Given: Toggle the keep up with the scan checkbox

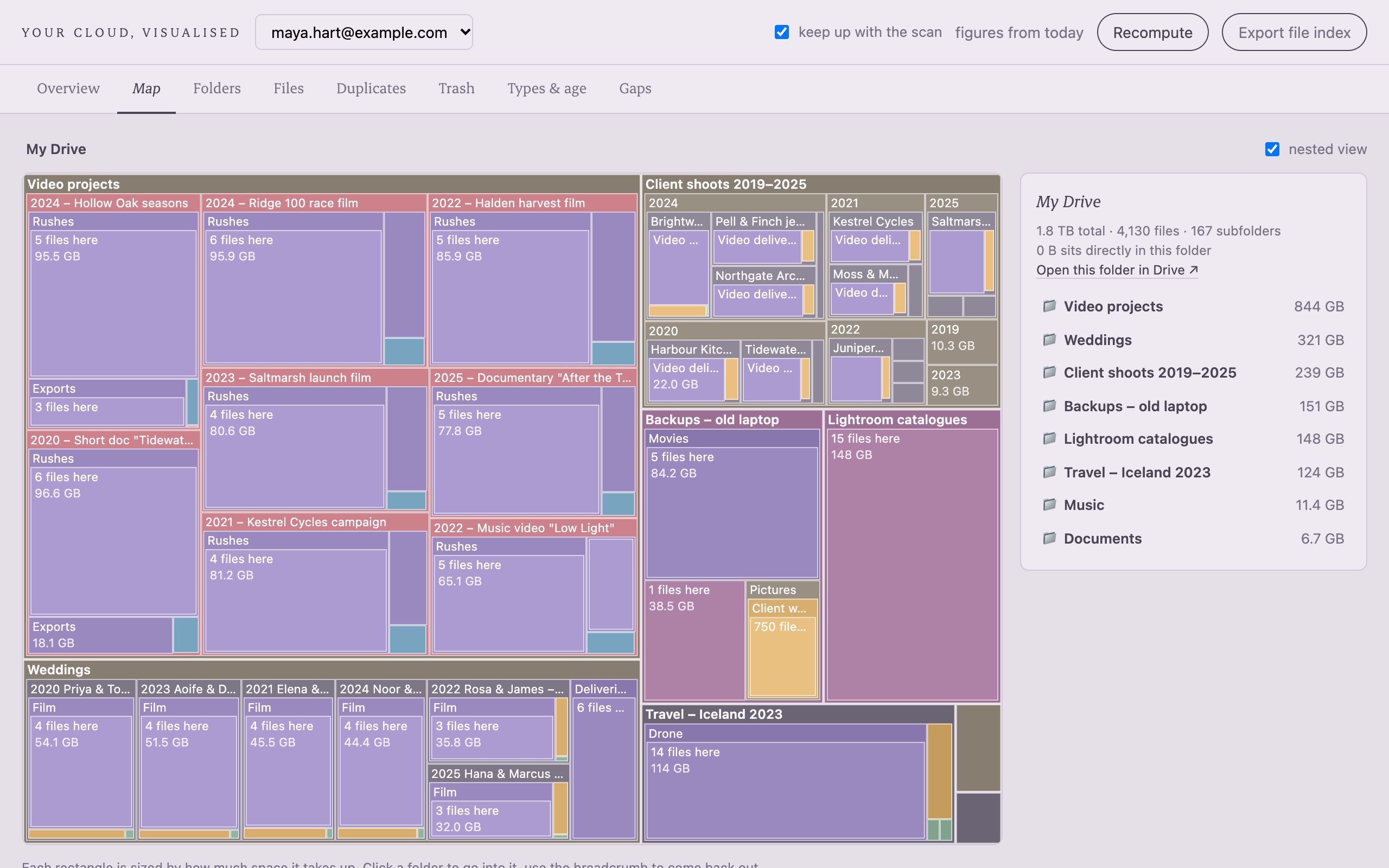Looking at the screenshot, I should pyautogui.click(x=782, y=32).
